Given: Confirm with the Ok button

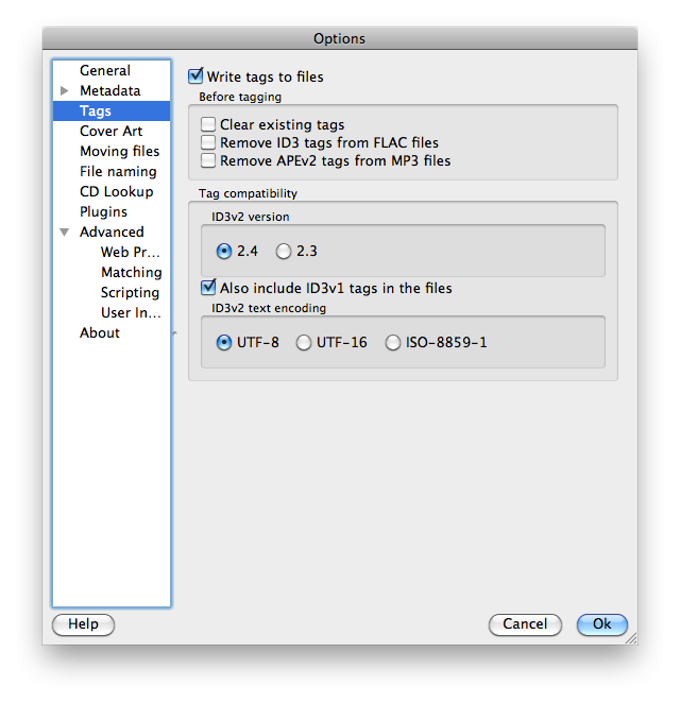Looking at the screenshot, I should pyautogui.click(x=602, y=625).
